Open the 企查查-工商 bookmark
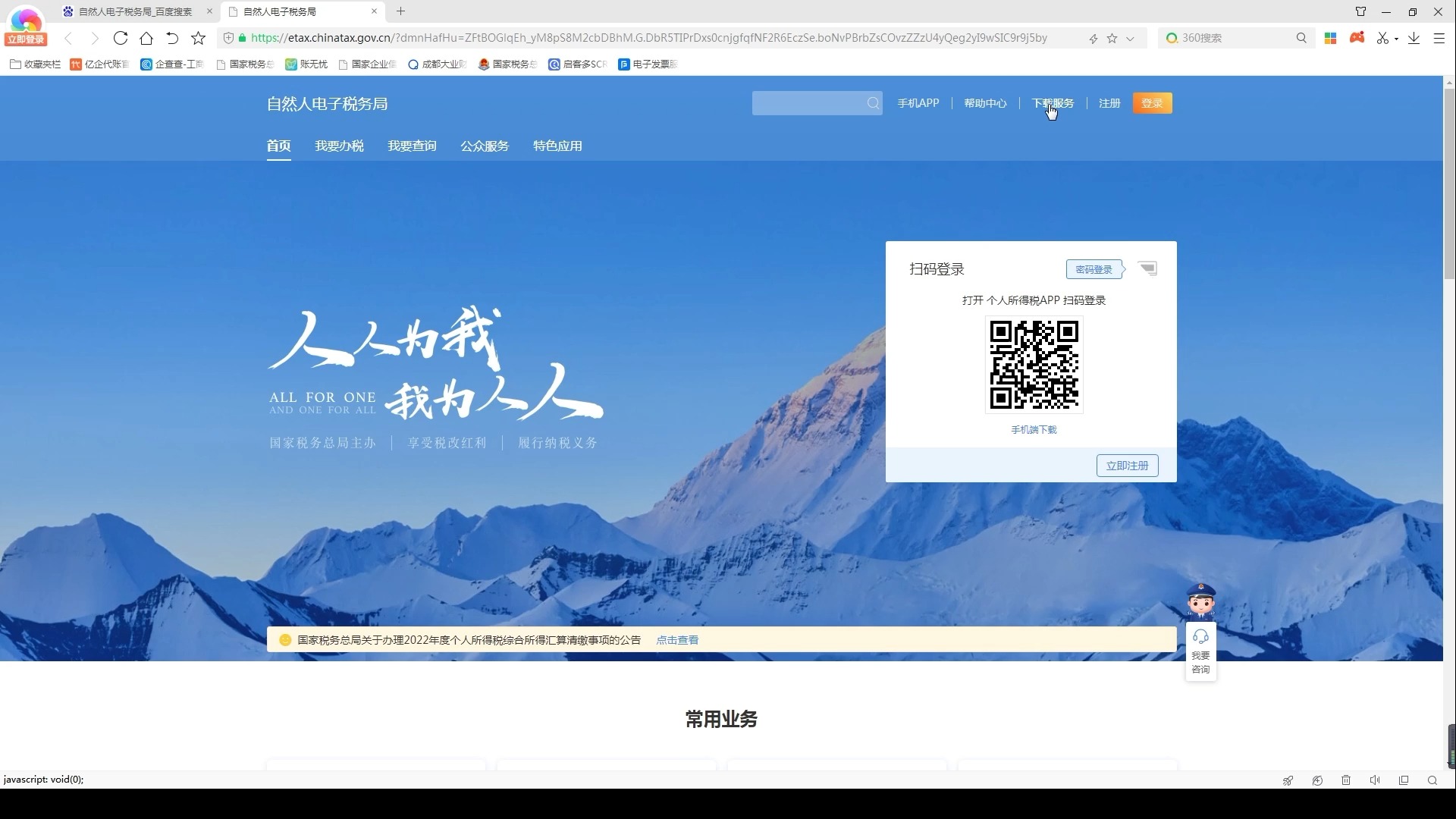Image resolution: width=1456 pixels, height=819 pixels. click(x=171, y=64)
